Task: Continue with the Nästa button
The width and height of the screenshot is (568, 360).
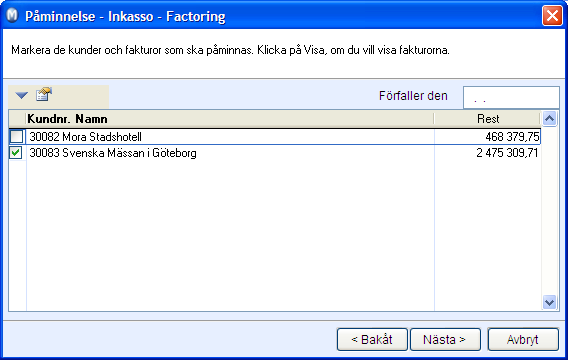Action: coord(445,339)
